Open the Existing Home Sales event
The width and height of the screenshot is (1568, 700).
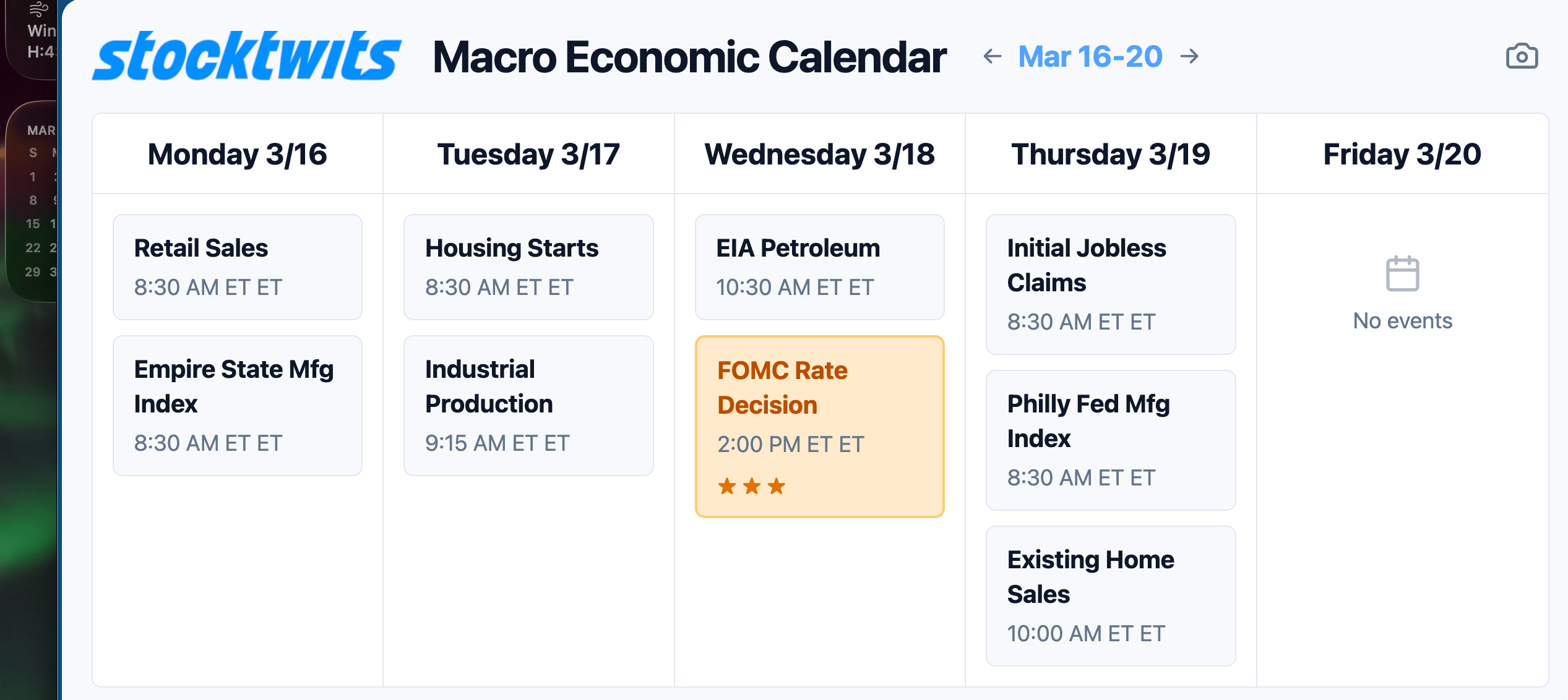1111,596
